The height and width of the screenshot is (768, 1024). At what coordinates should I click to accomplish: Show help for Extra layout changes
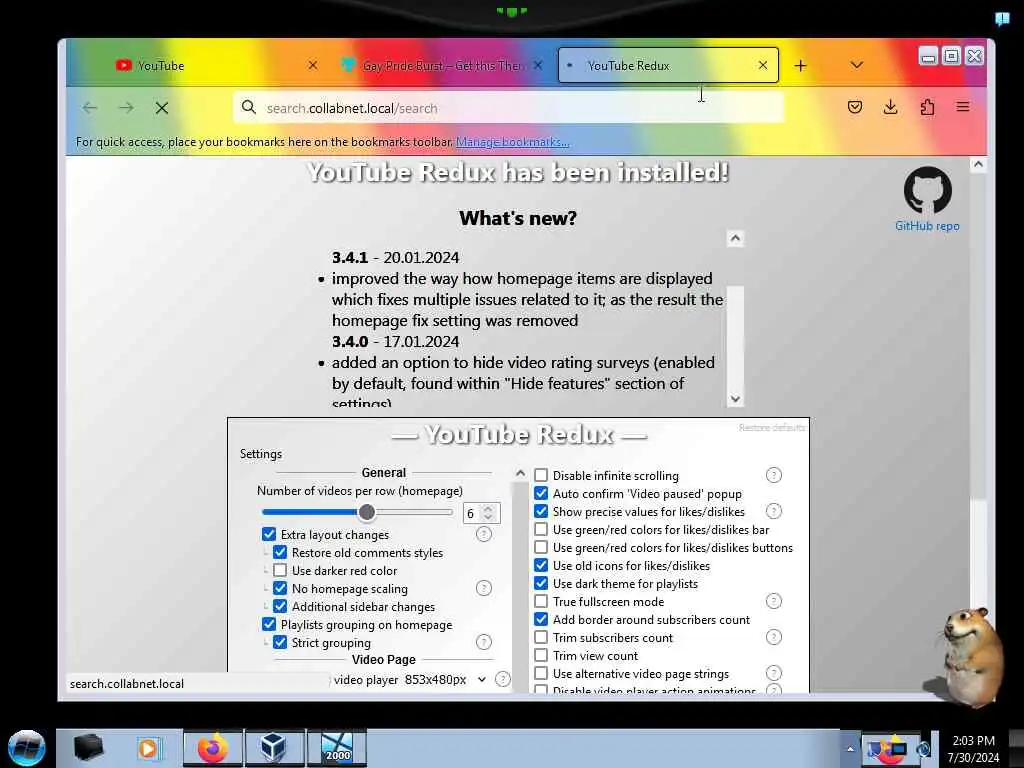(x=483, y=534)
